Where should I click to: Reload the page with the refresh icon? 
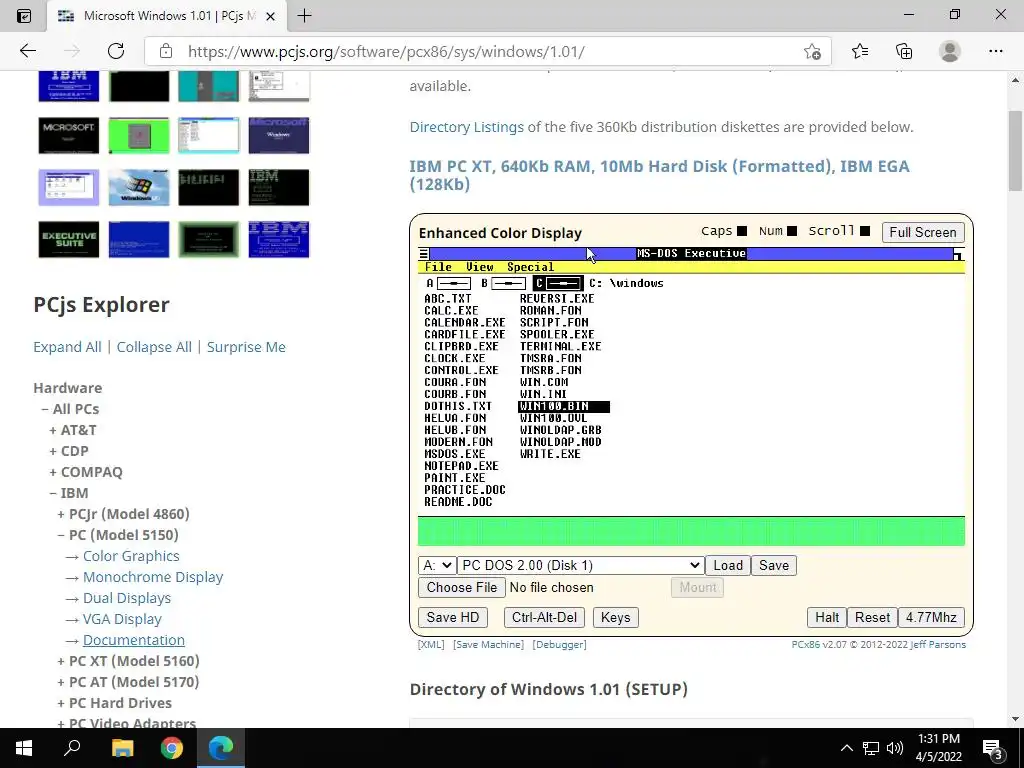point(116,51)
